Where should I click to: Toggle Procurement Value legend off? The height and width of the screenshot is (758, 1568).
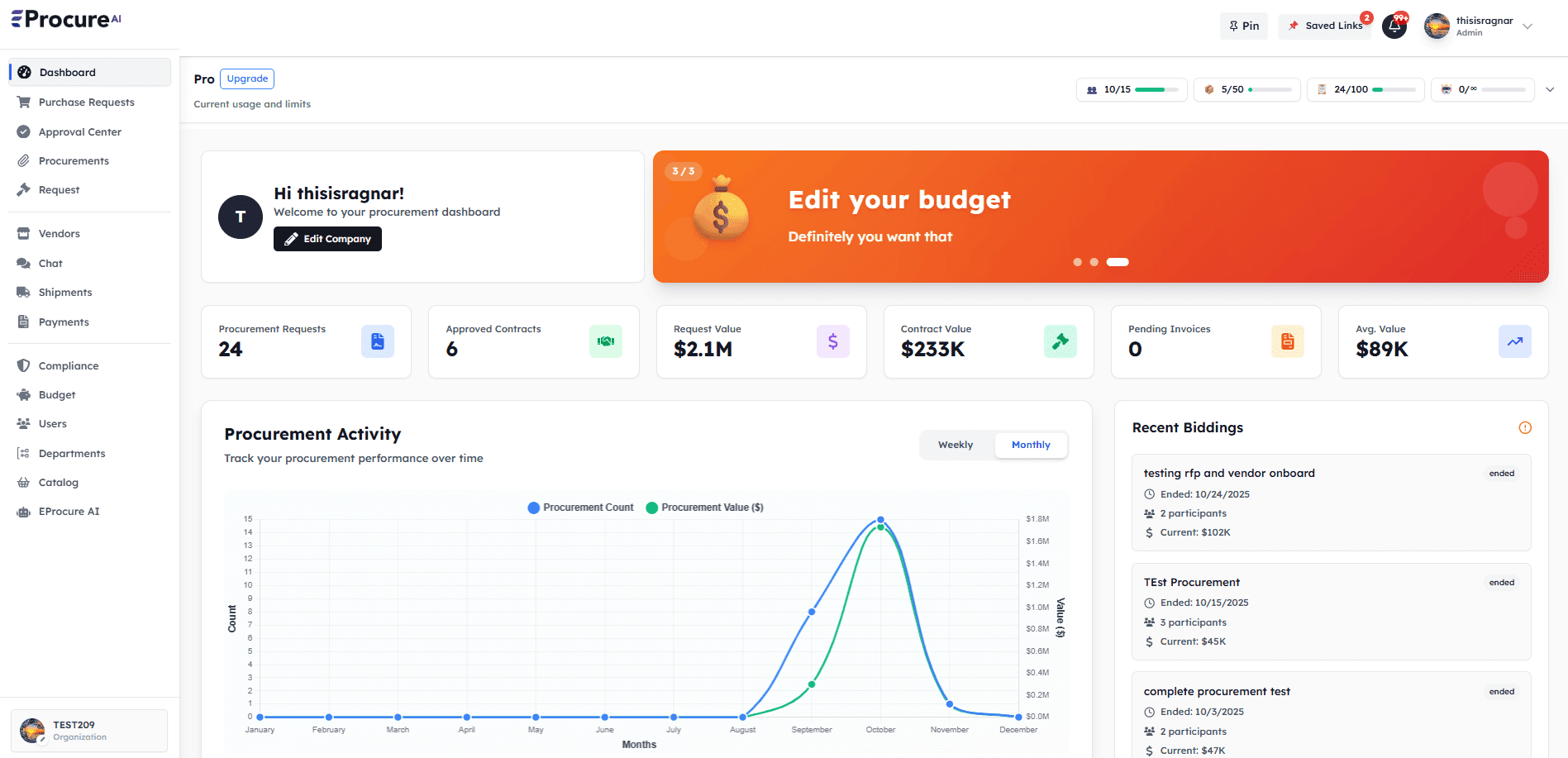point(705,507)
